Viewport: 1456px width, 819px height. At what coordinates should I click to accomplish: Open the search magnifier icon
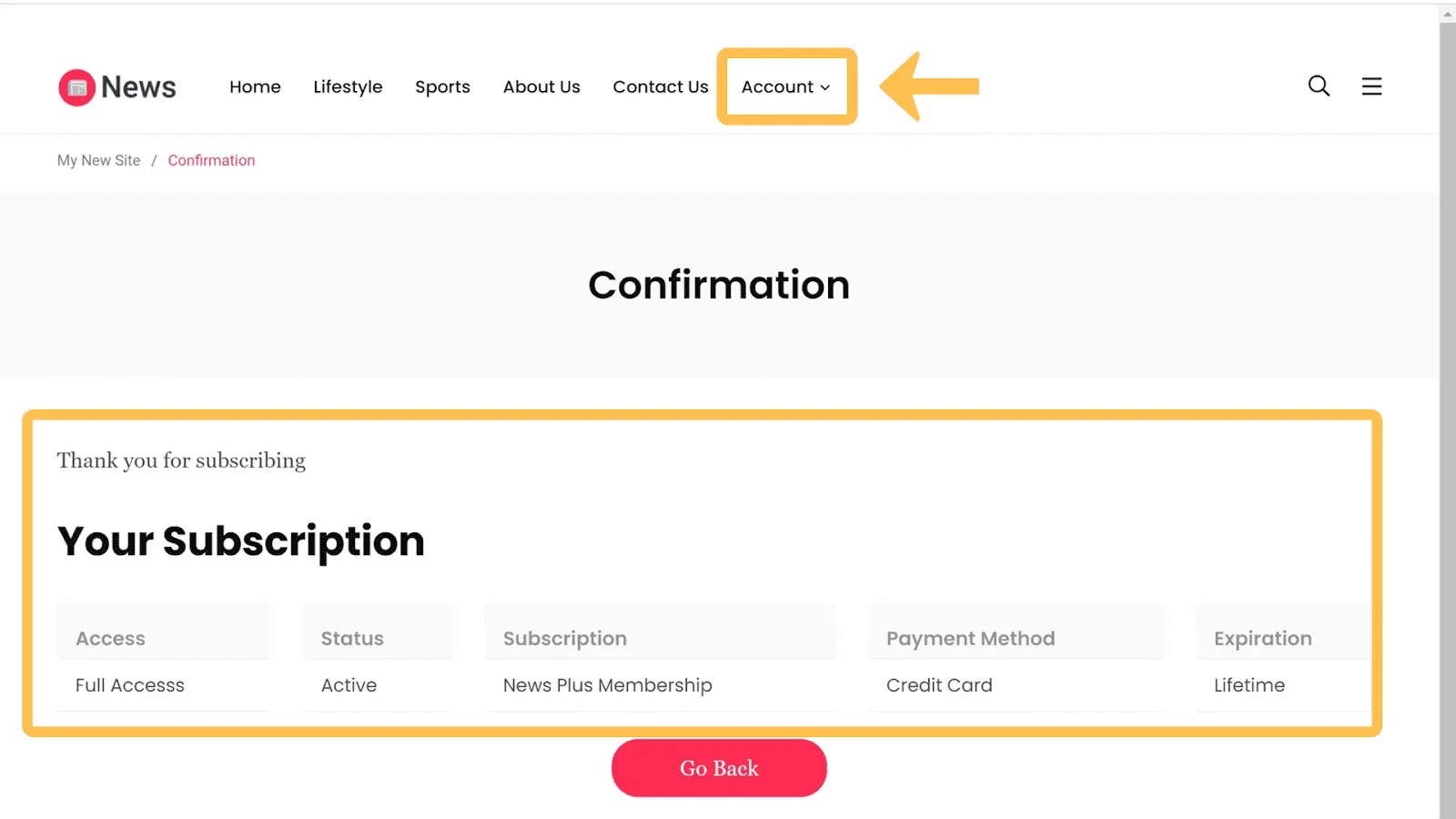point(1319,86)
